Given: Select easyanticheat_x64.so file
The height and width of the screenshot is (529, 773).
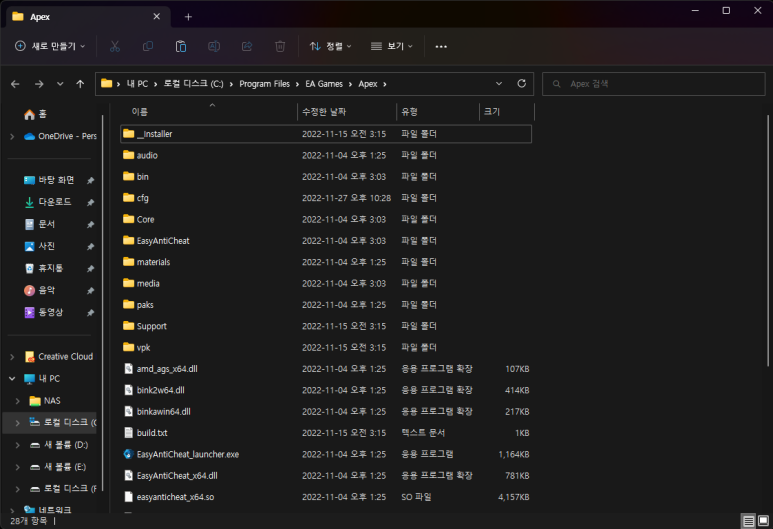Looking at the screenshot, I should (x=175, y=497).
